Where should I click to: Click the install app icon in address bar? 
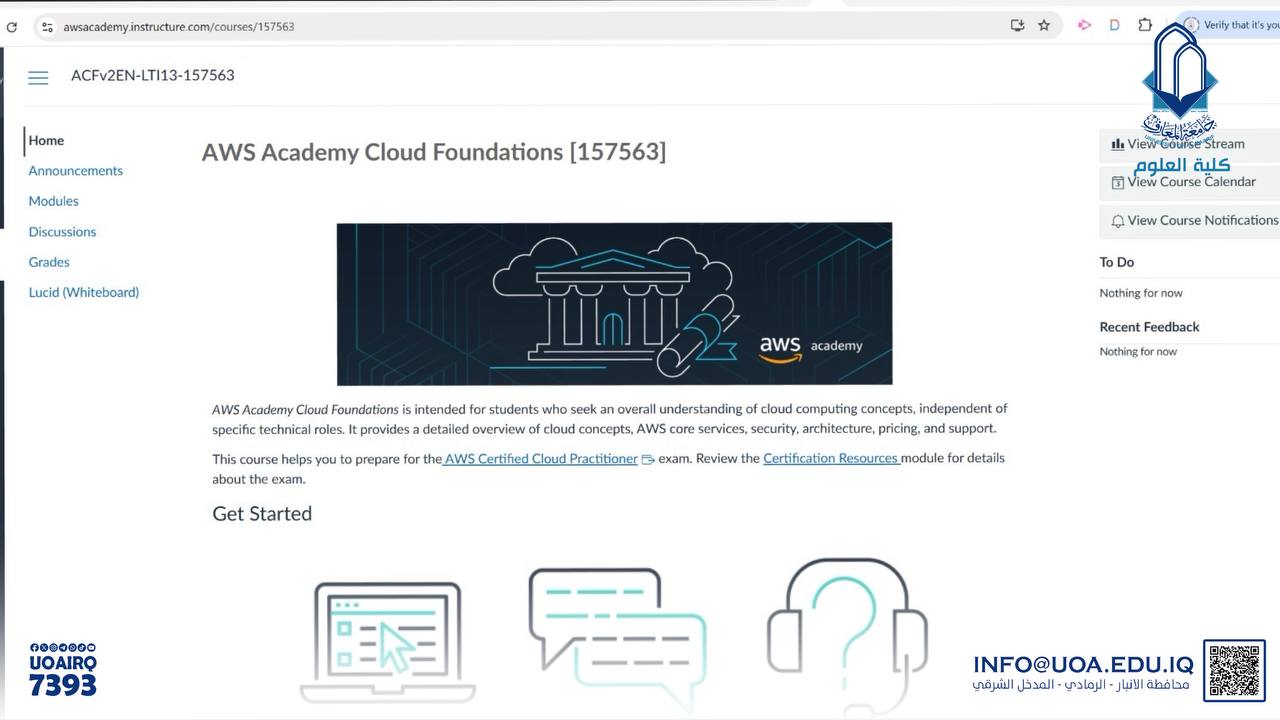[1017, 26]
